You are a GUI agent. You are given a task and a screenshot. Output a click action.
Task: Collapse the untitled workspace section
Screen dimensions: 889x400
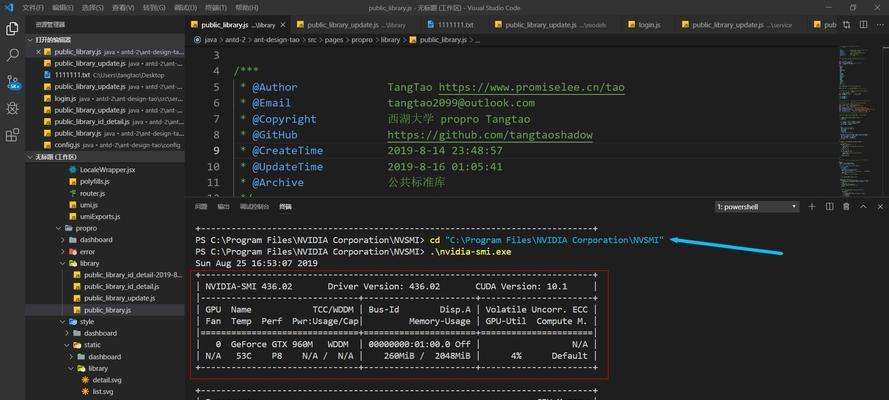click(31, 157)
